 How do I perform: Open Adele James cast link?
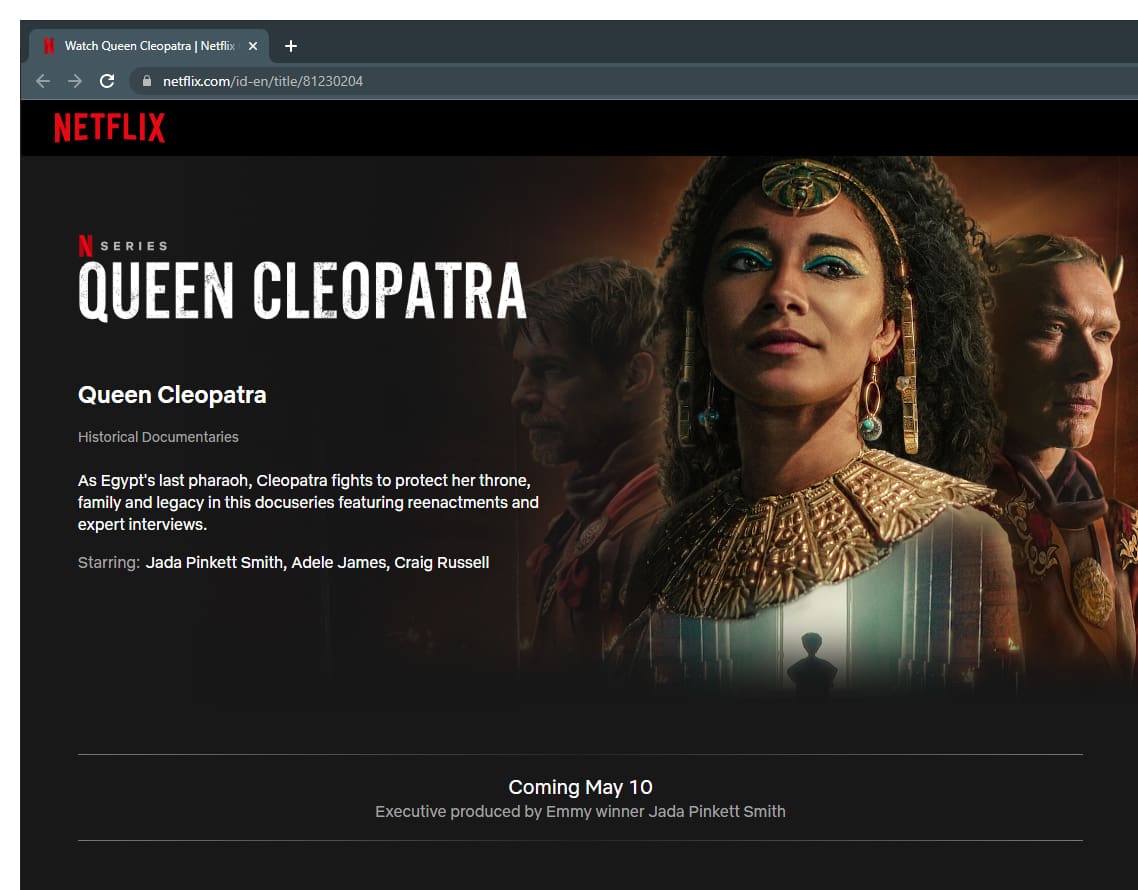(339, 563)
